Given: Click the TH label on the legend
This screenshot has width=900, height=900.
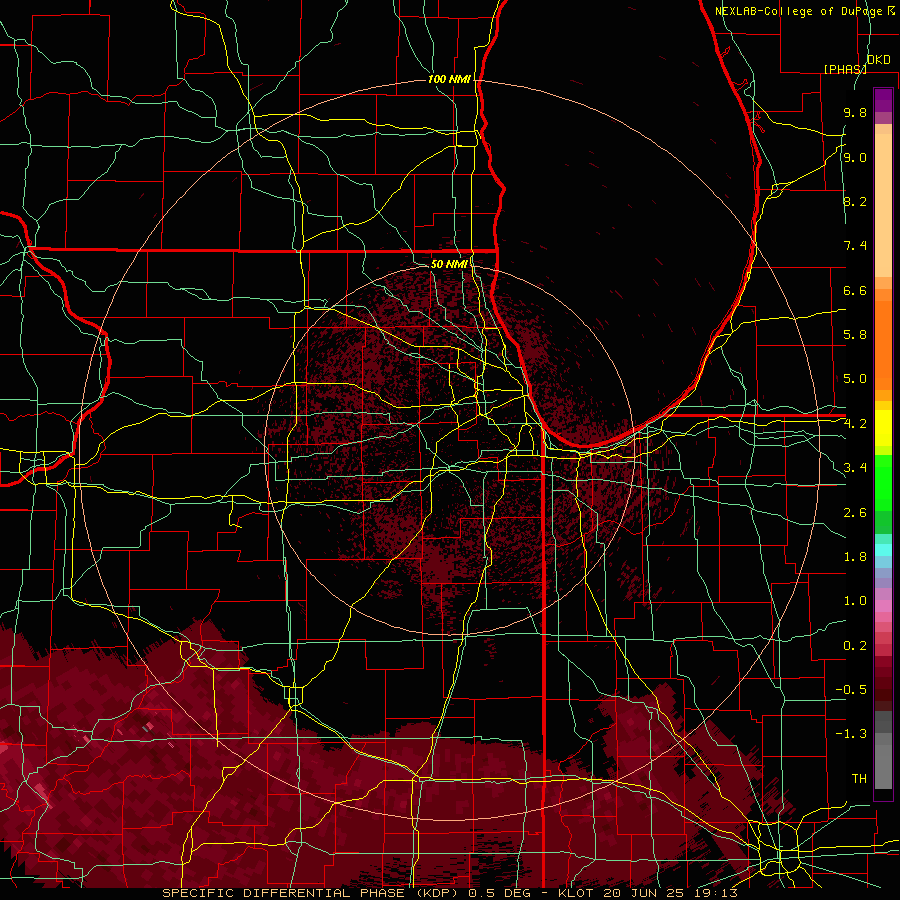Looking at the screenshot, I should point(859,779).
